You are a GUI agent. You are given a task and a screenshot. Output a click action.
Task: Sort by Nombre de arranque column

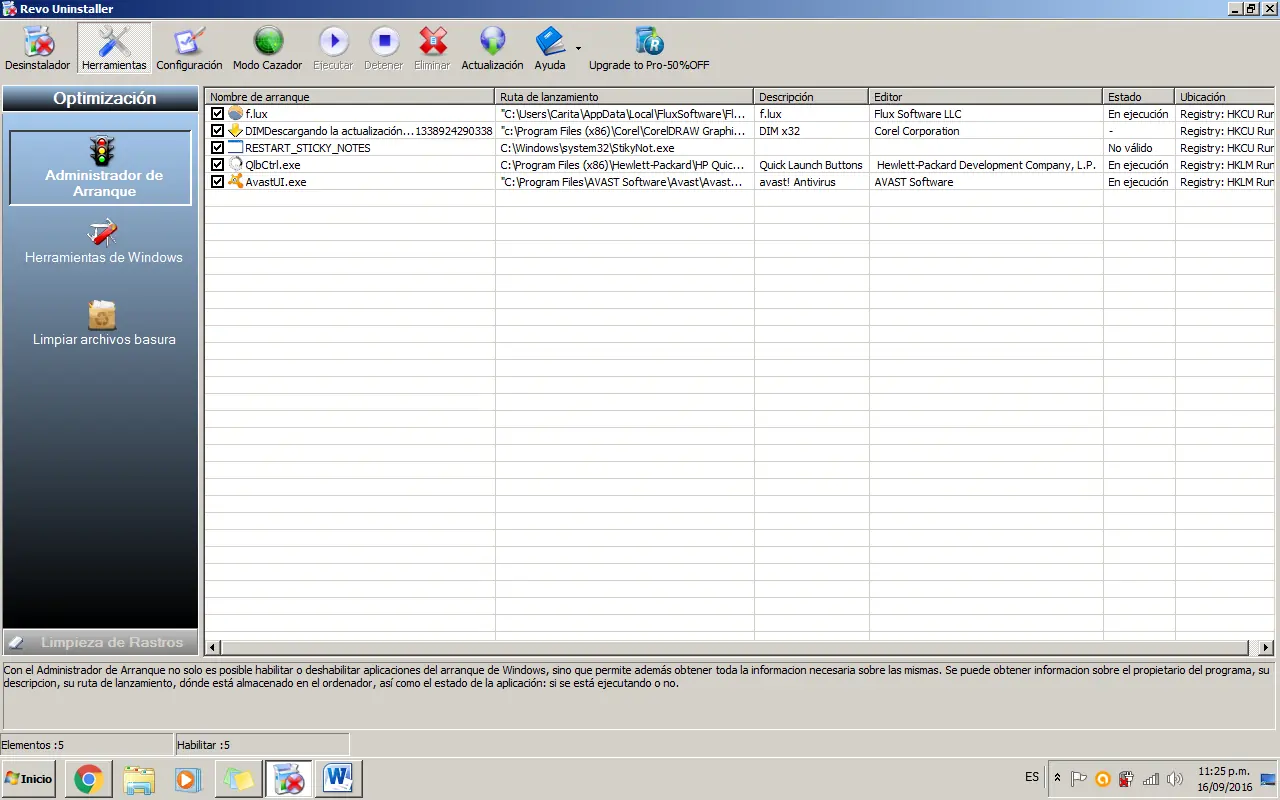click(350, 97)
